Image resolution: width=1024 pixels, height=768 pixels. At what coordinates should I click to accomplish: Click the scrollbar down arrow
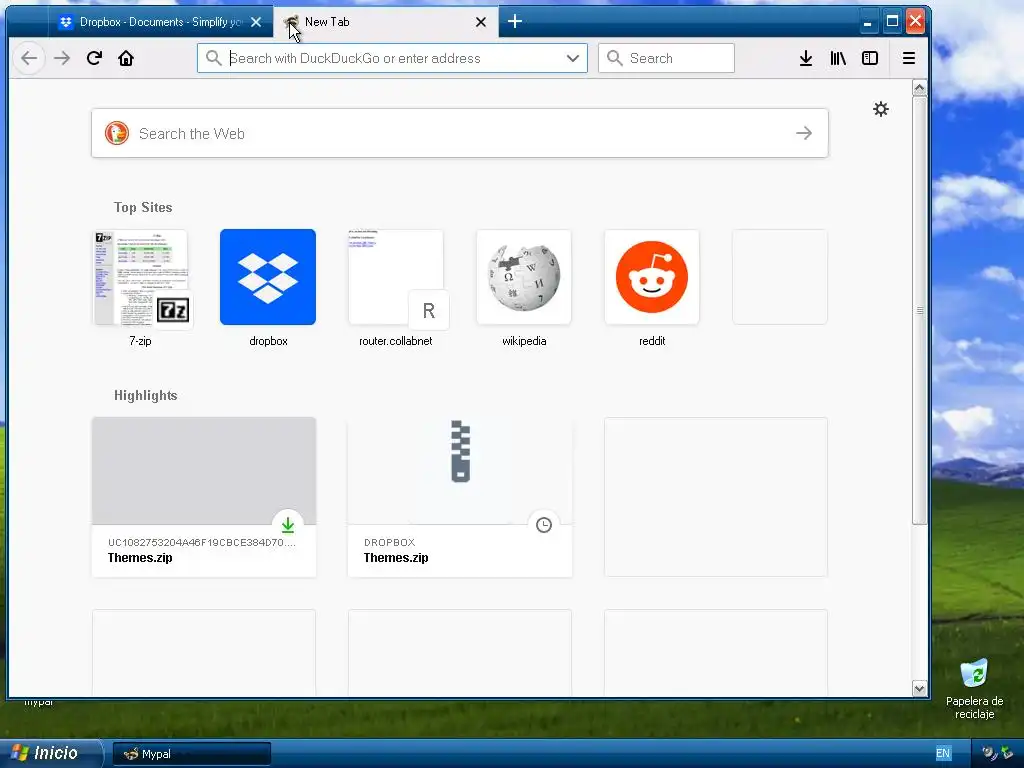(920, 688)
